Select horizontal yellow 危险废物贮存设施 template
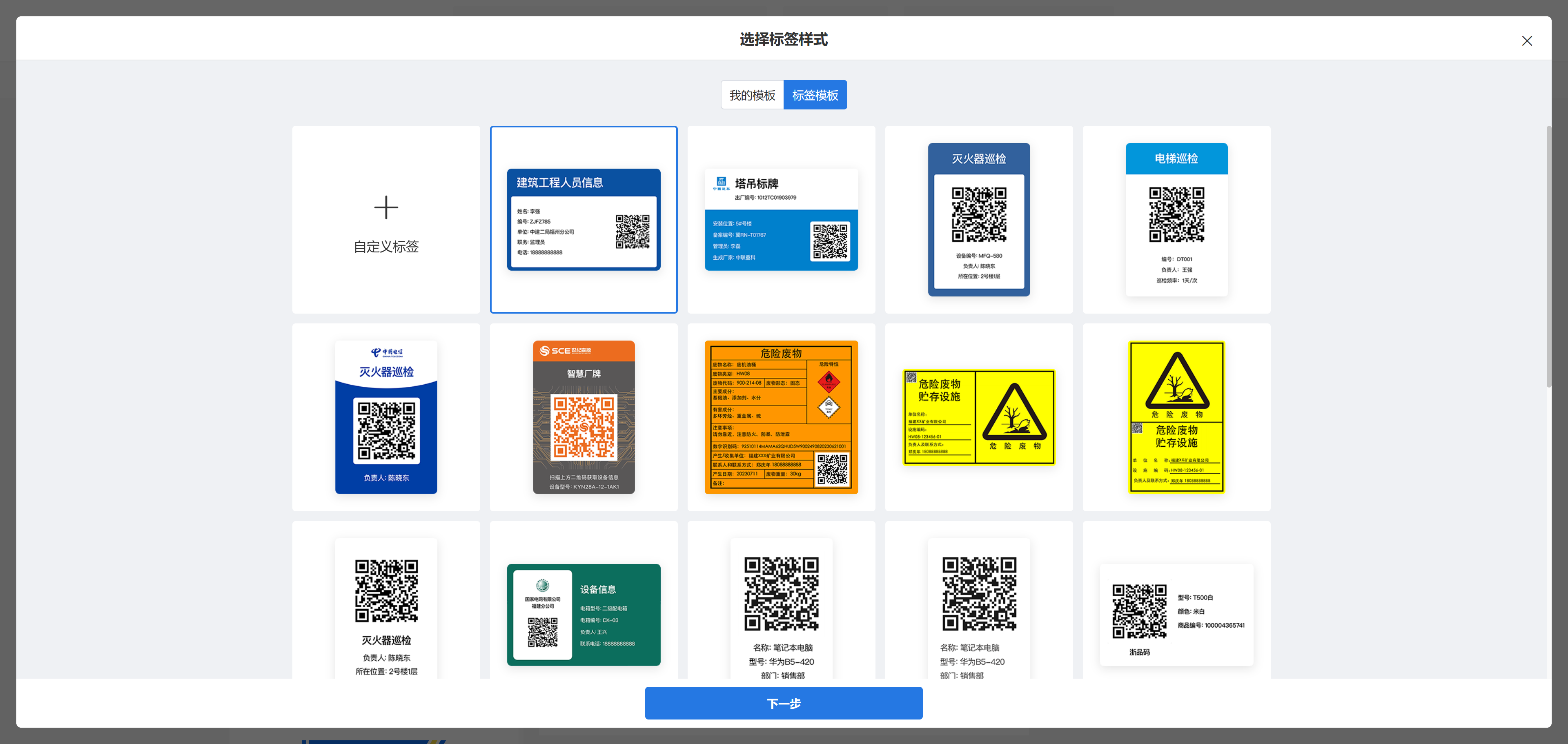The height and width of the screenshot is (744, 1568). coord(979,417)
